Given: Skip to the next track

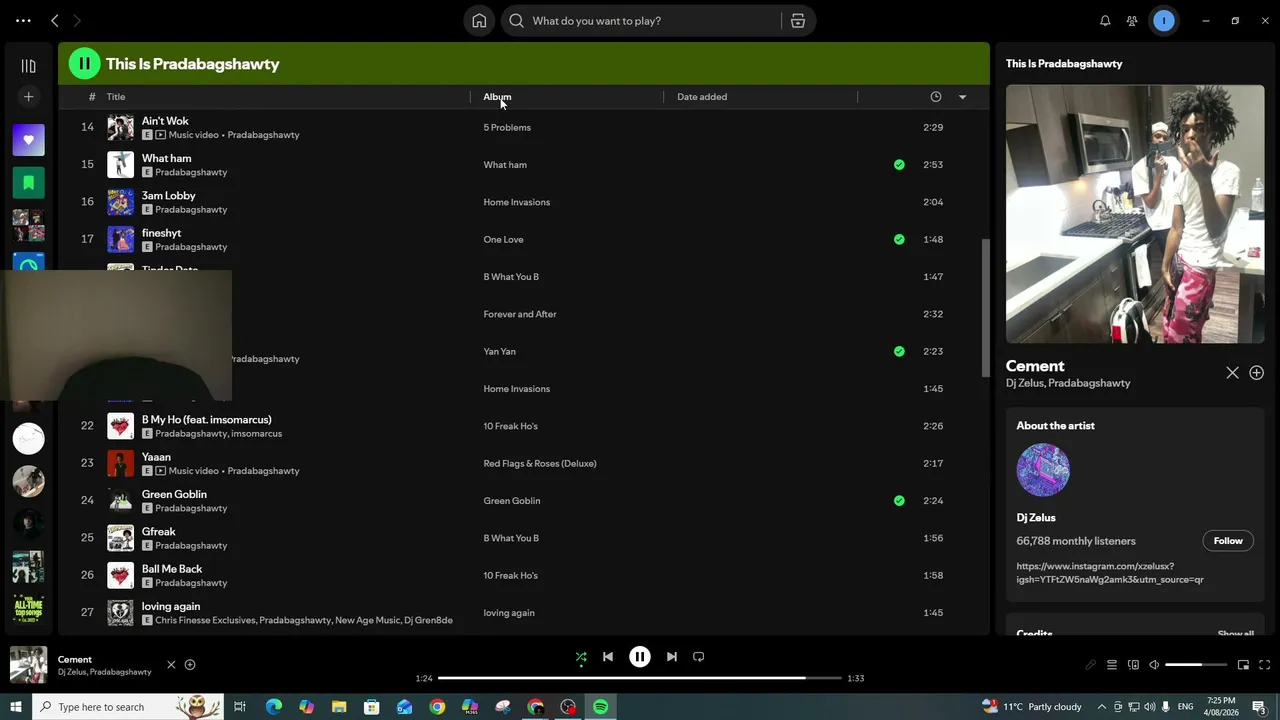Looking at the screenshot, I should click(672, 657).
